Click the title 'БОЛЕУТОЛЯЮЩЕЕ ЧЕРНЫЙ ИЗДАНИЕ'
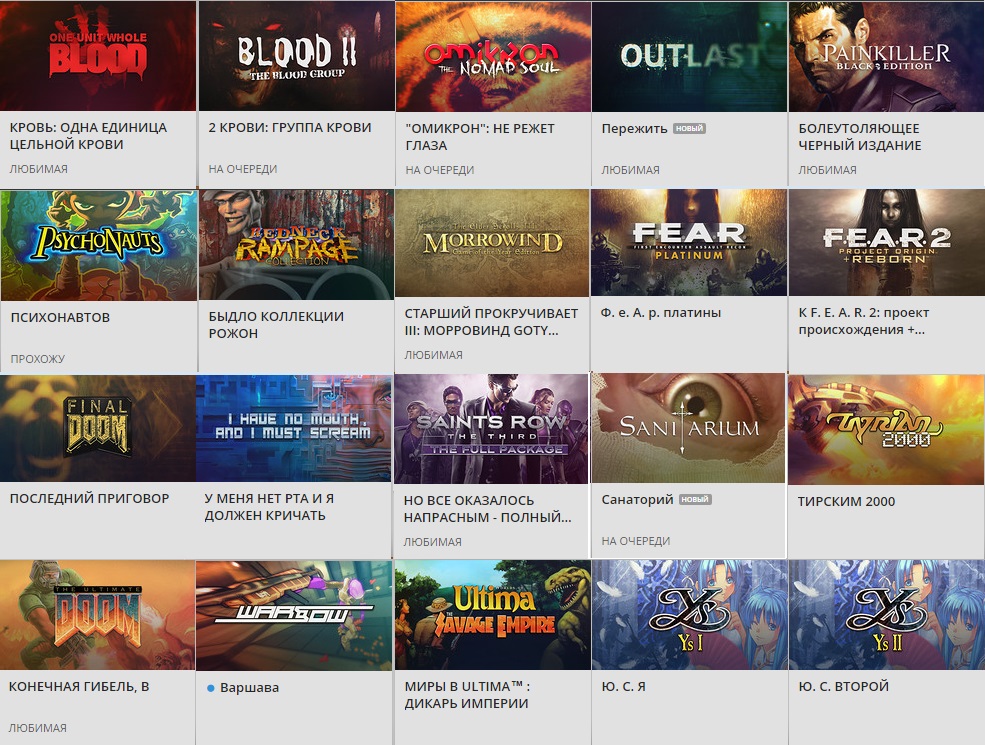This screenshot has height=745, width=985. pos(860,137)
